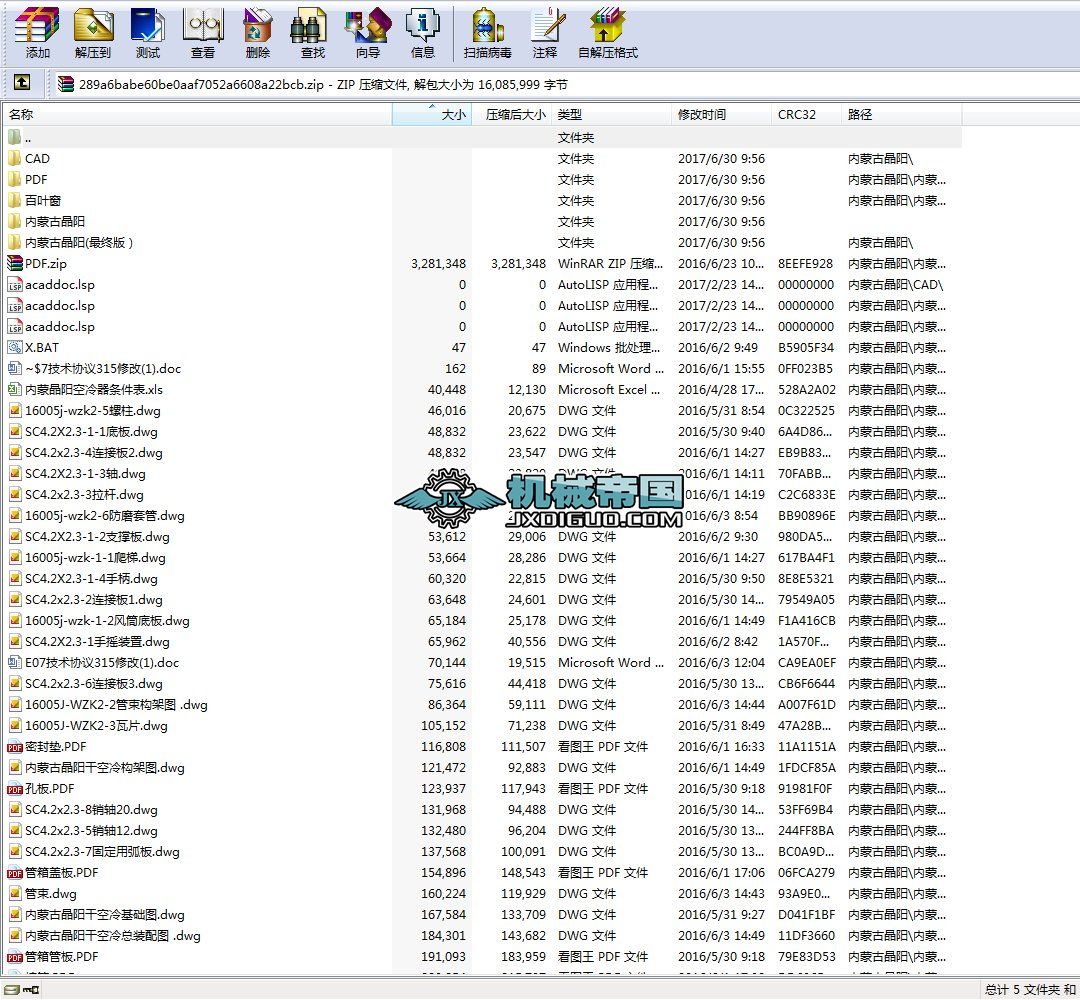
Task: Select the 孔板.PDF file icon
Action: (x=14, y=789)
